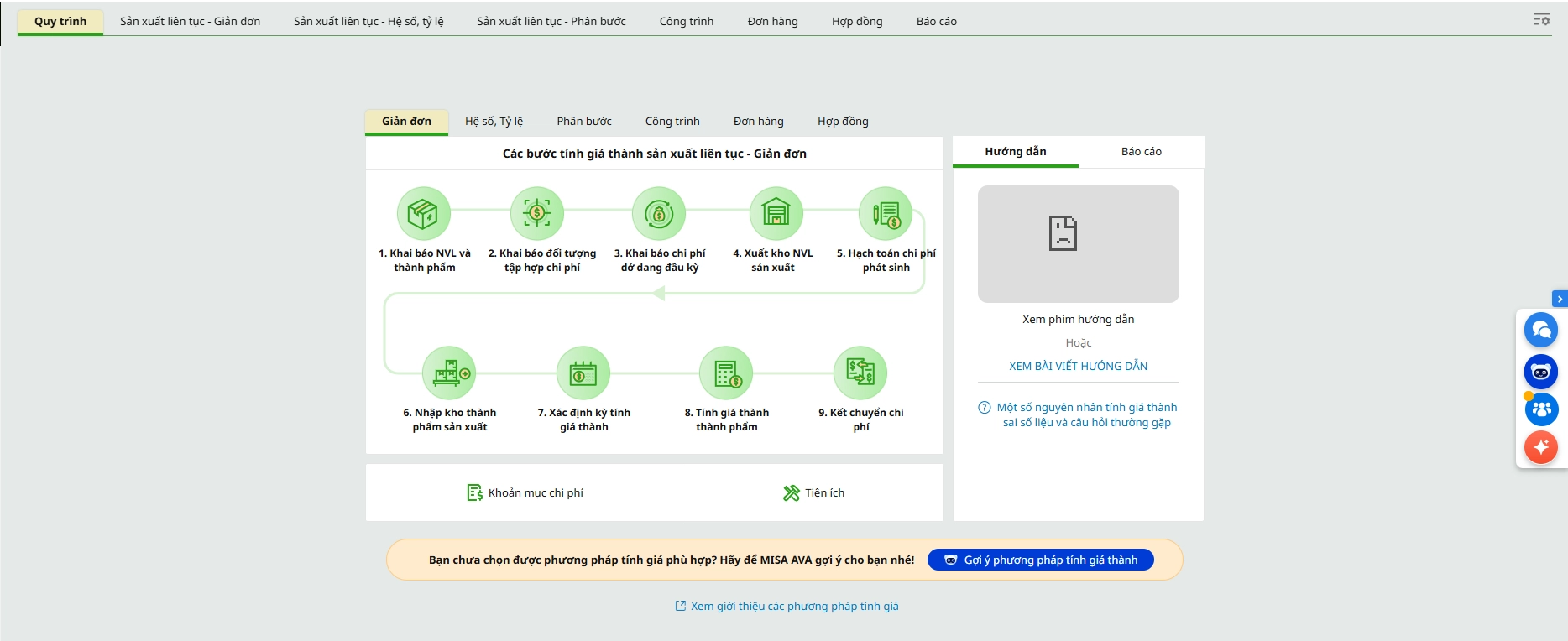Click the Xuất kho NVL sản xuất icon
This screenshot has height=641, width=1568.
tap(776, 214)
